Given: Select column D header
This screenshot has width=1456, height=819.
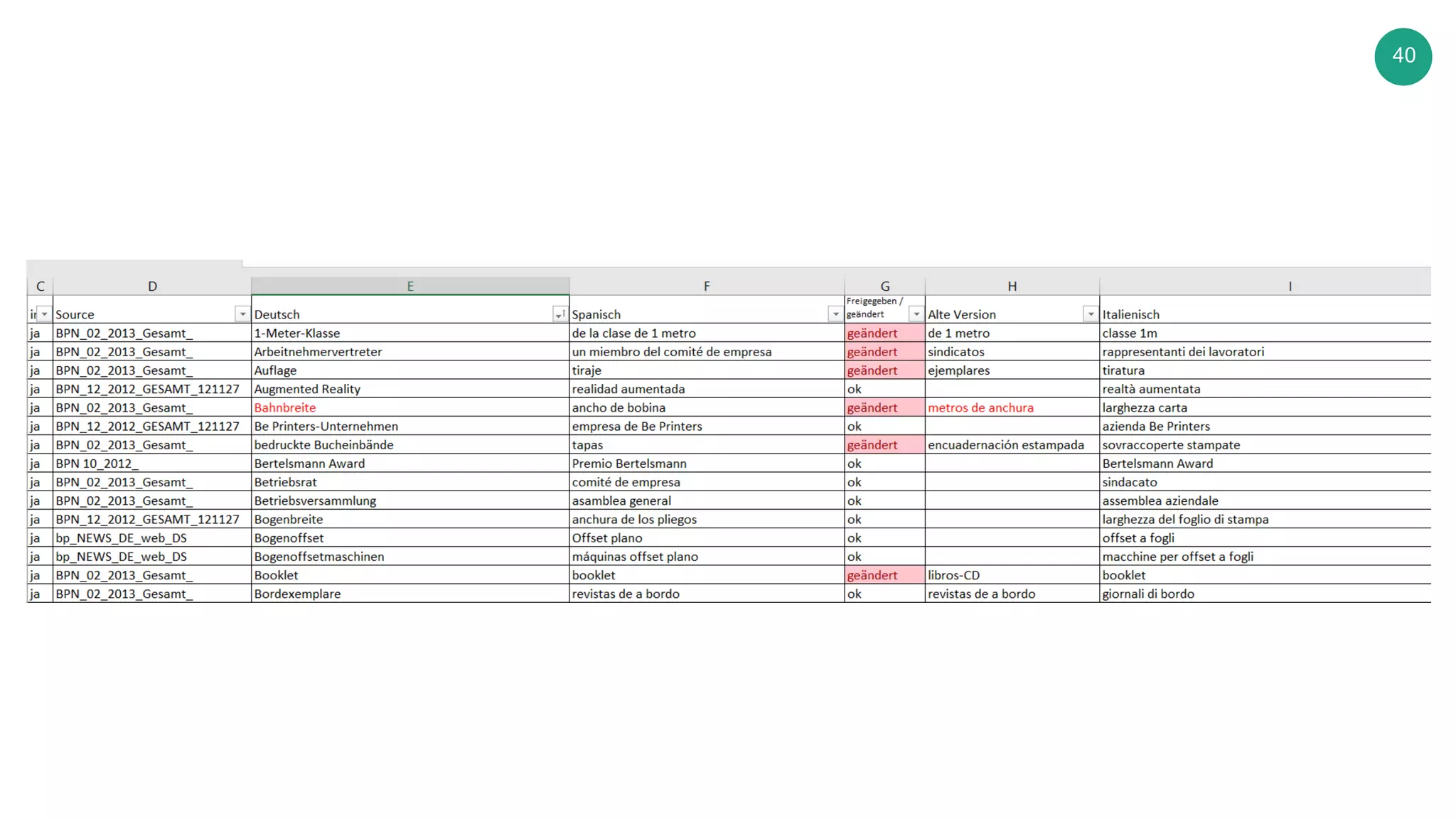Looking at the screenshot, I should (x=151, y=286).
